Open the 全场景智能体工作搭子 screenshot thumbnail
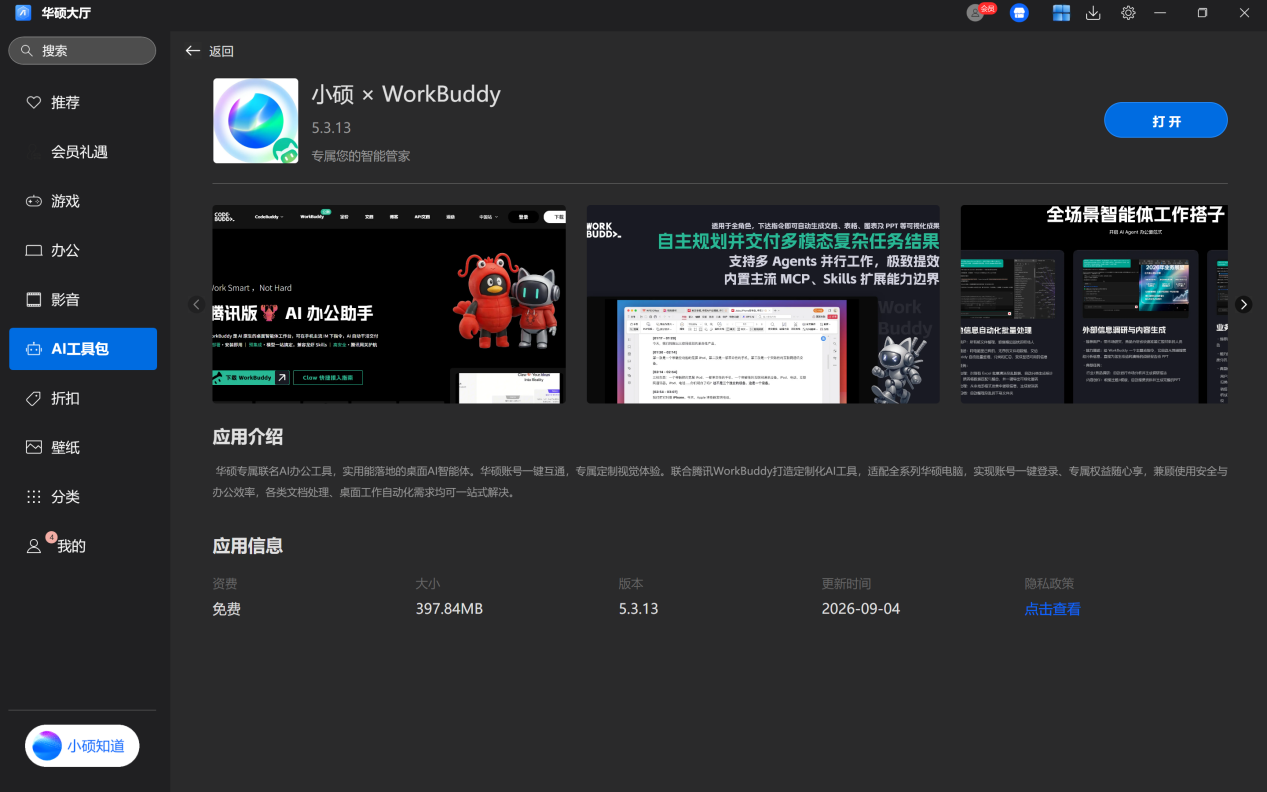This screenshot has height=792, width=1267. (x=1094, y=304)
